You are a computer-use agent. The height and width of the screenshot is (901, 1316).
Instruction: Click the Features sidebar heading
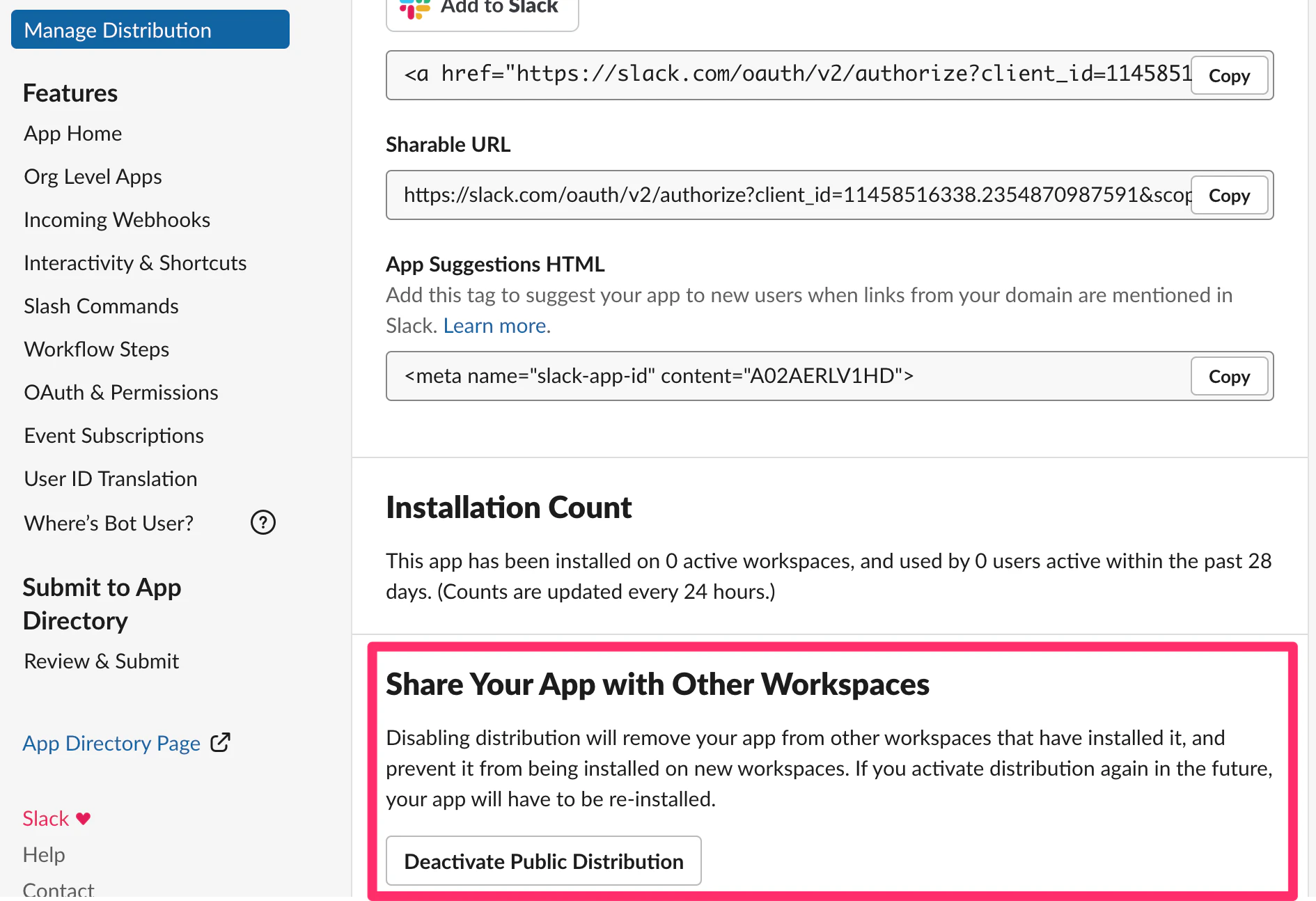click(70, 93)
